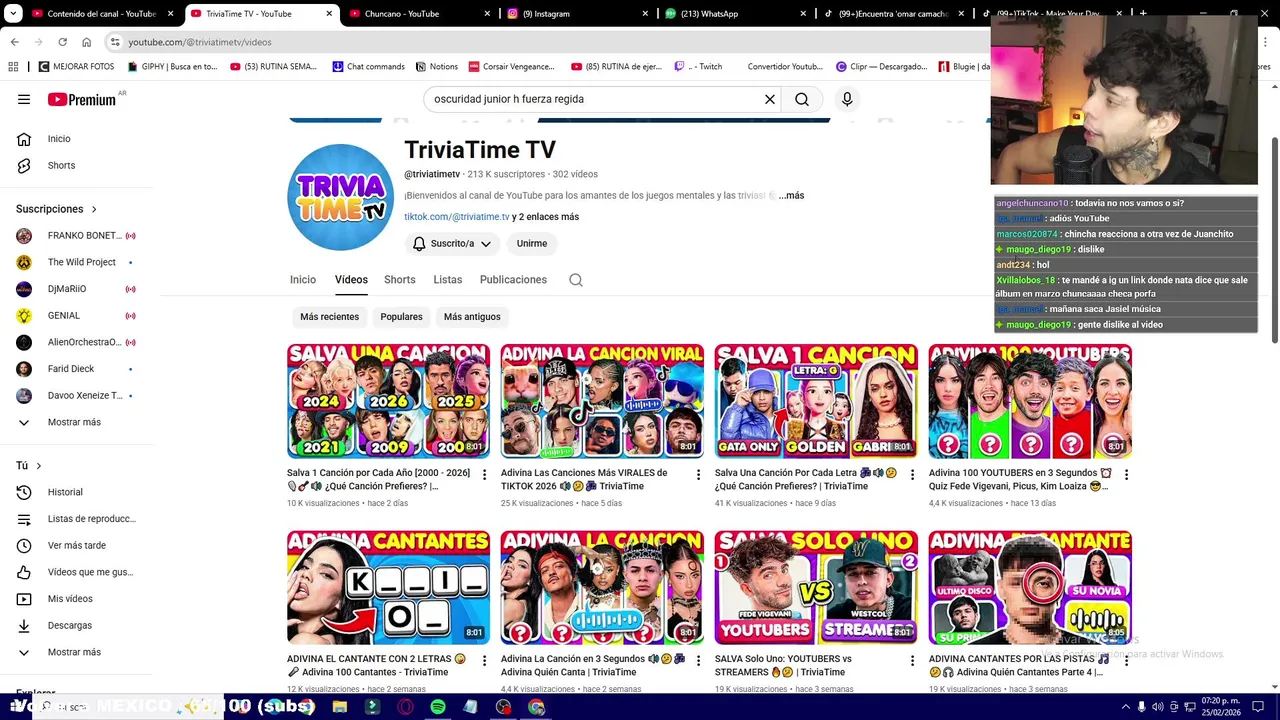Click the Unirme membership button

coord(532,244)
